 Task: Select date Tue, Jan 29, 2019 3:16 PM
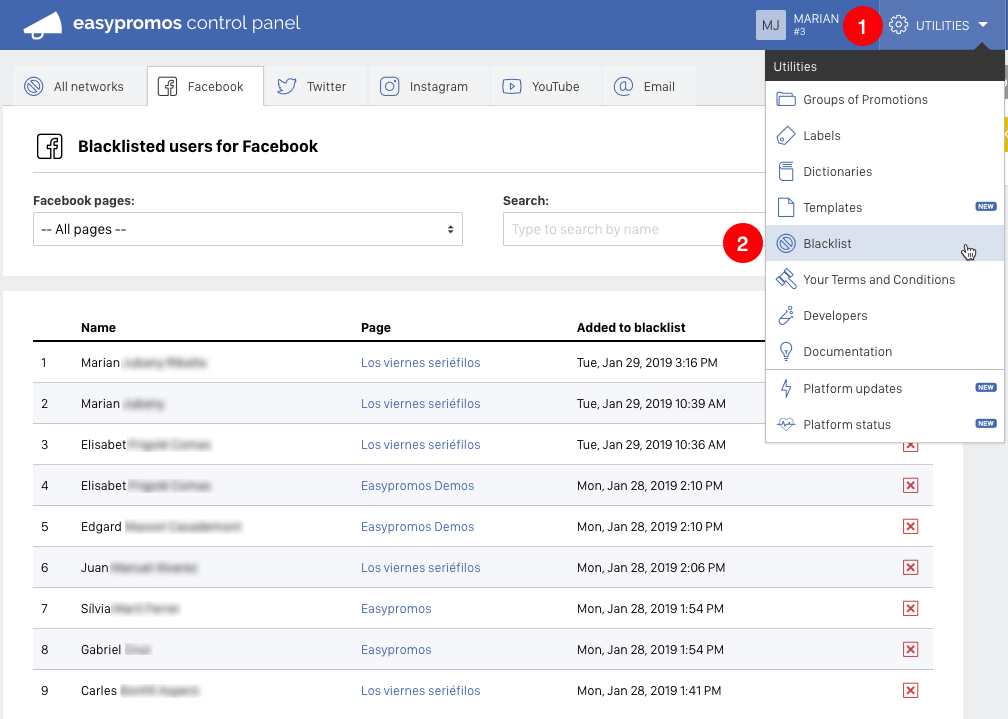(x=647, y=363)
